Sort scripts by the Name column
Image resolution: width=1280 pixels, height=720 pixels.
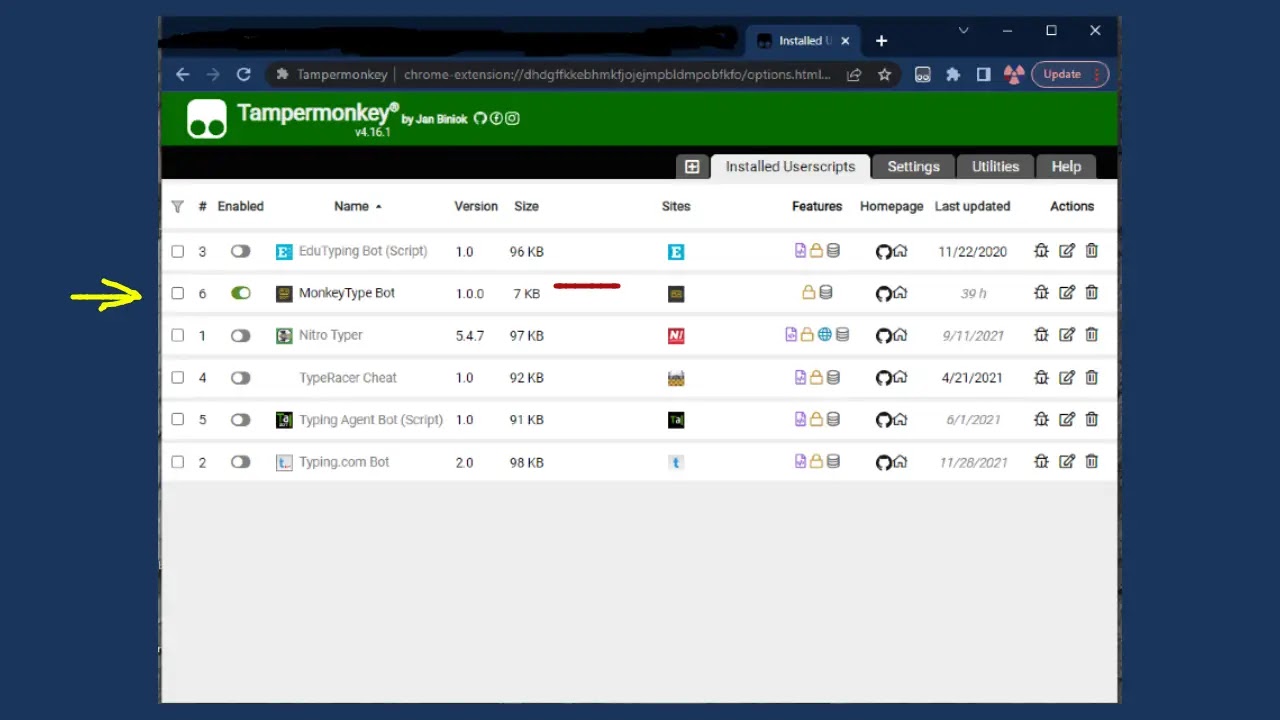coord(352,206)
